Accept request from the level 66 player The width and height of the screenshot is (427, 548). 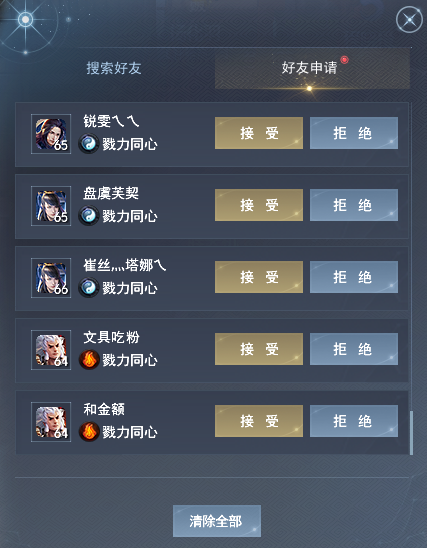point(259,277)
